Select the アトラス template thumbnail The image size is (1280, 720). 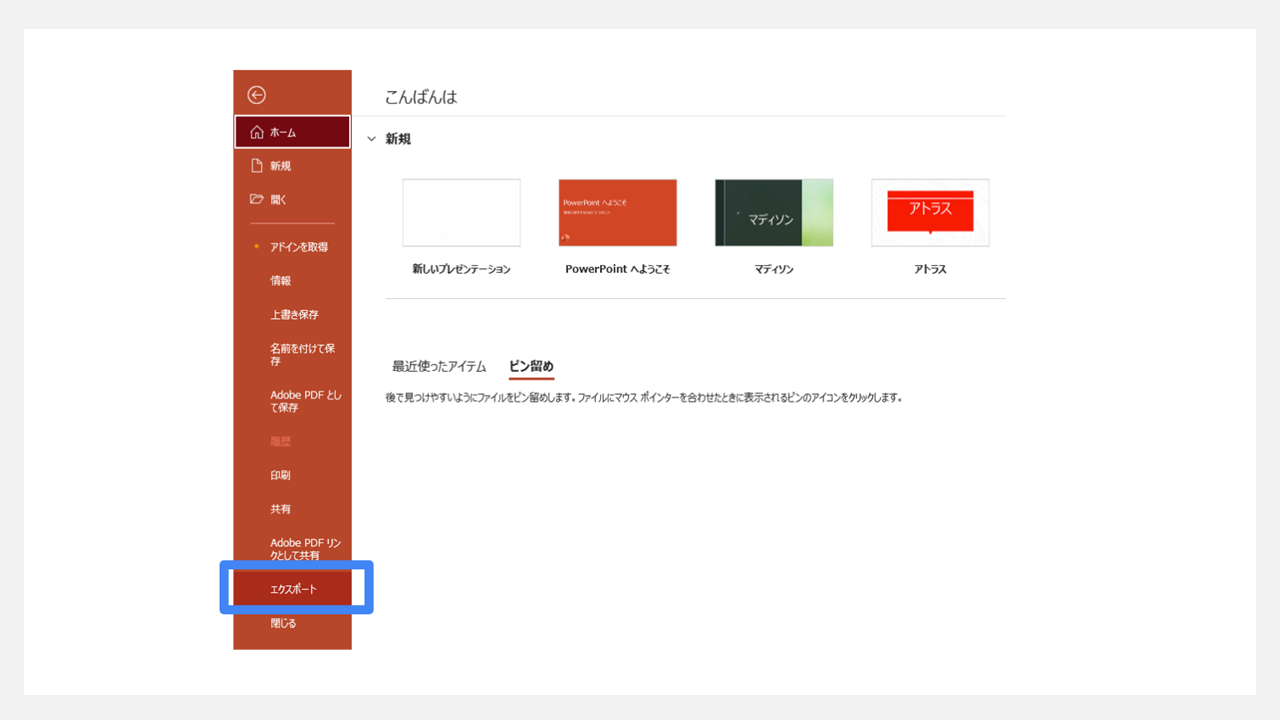(x=930, y=212)
